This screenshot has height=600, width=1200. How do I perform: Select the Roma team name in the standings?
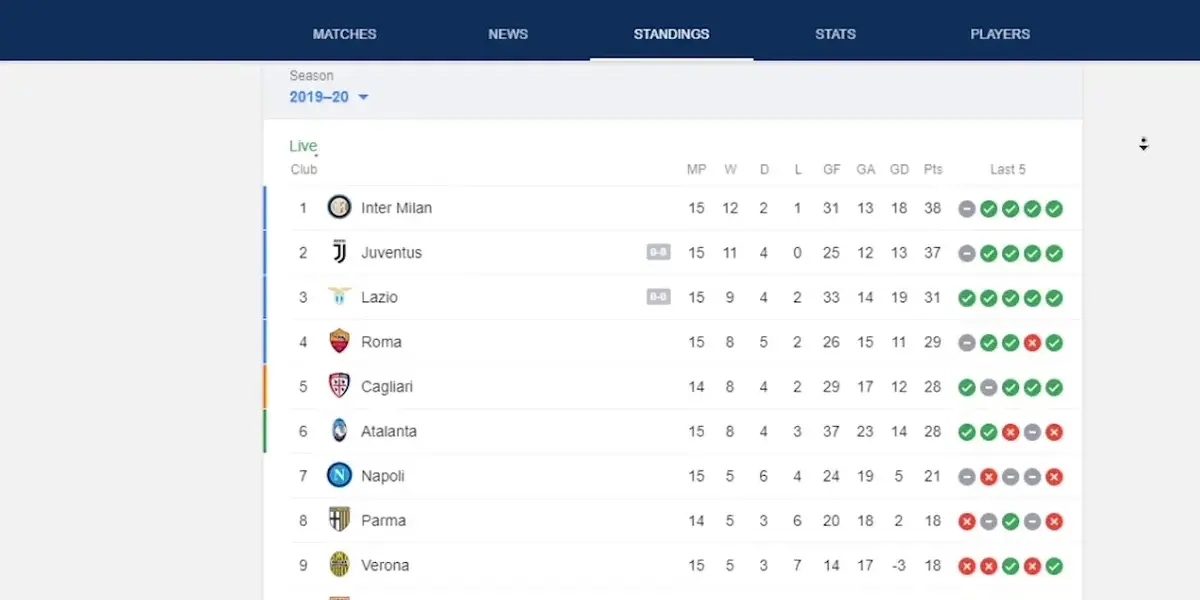381,342
